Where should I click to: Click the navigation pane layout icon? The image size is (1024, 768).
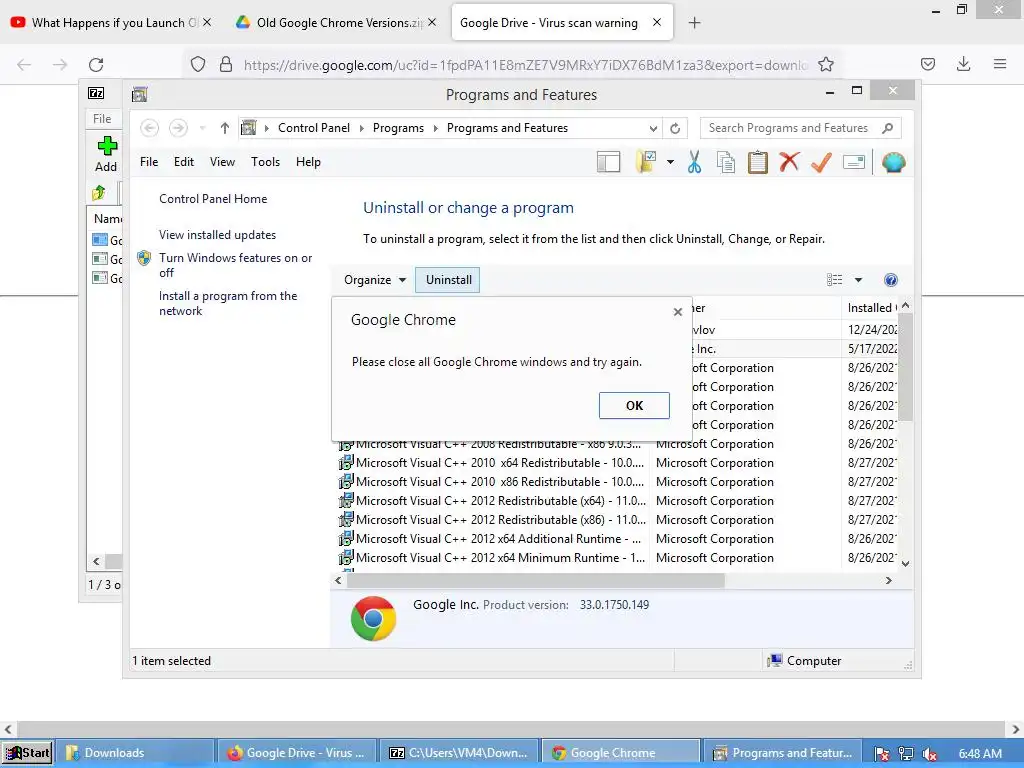point(608,162)
